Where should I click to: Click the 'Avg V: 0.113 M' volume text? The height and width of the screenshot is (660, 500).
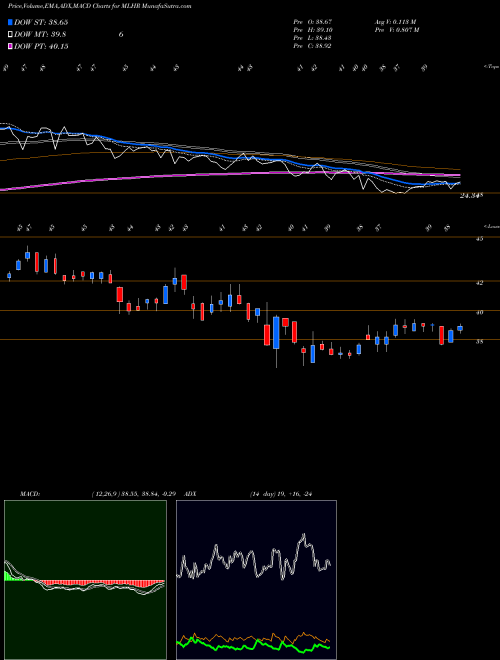coord(395,21)
